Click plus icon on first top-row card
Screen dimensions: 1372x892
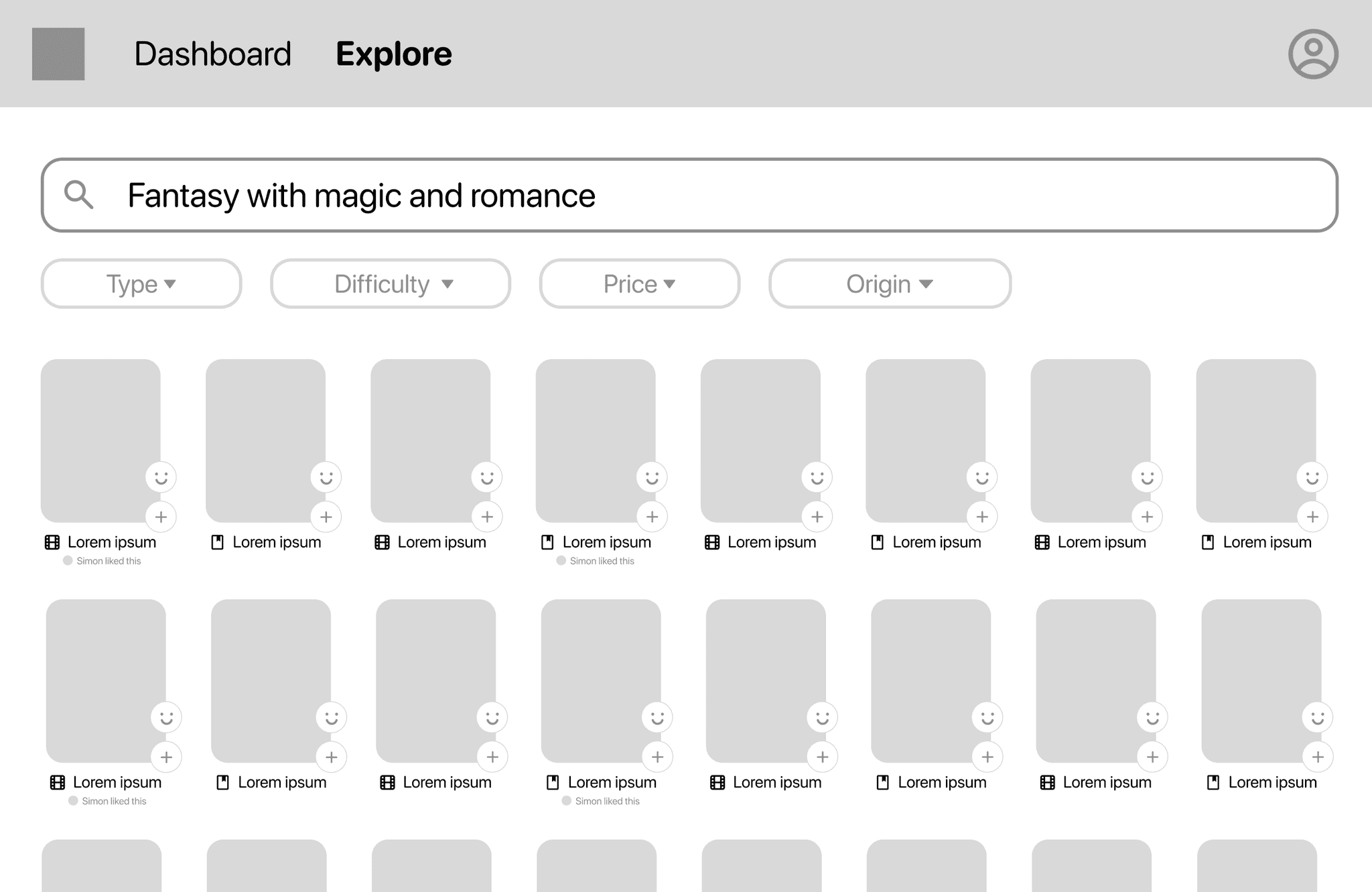(161, 517)
